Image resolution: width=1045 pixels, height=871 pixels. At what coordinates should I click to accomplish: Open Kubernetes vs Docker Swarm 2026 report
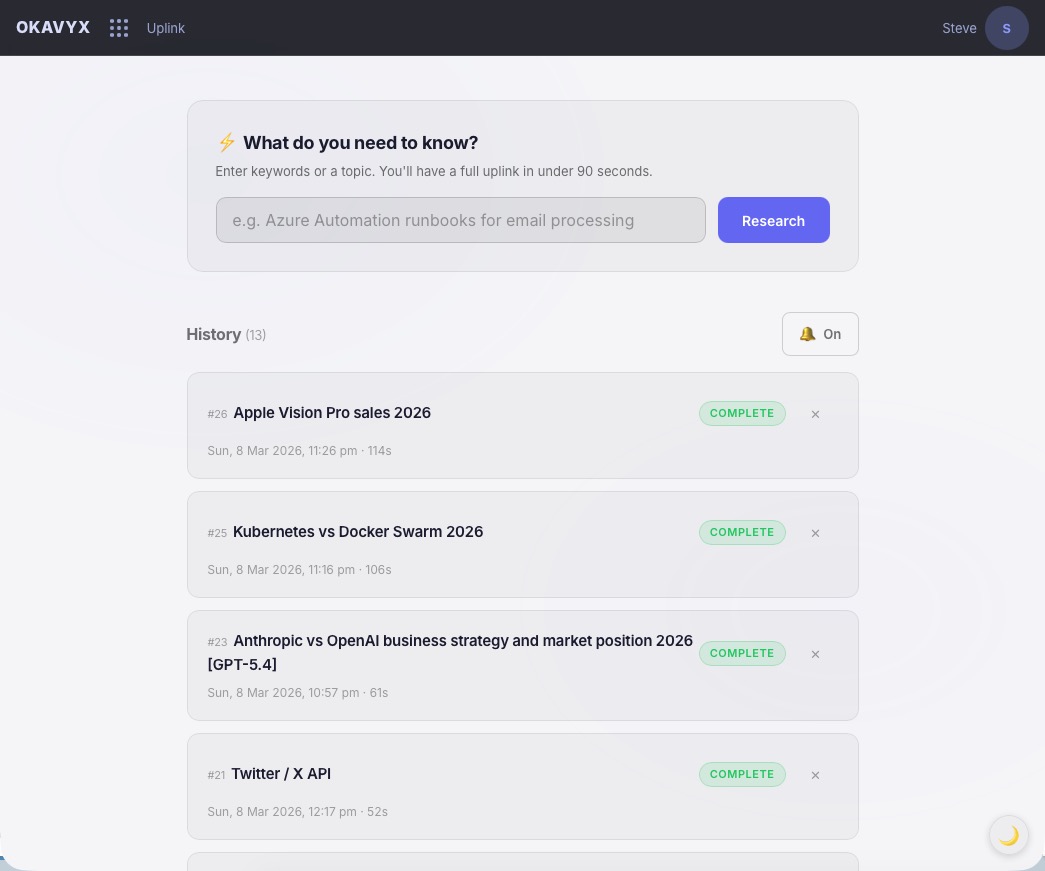tap(358, 532)
